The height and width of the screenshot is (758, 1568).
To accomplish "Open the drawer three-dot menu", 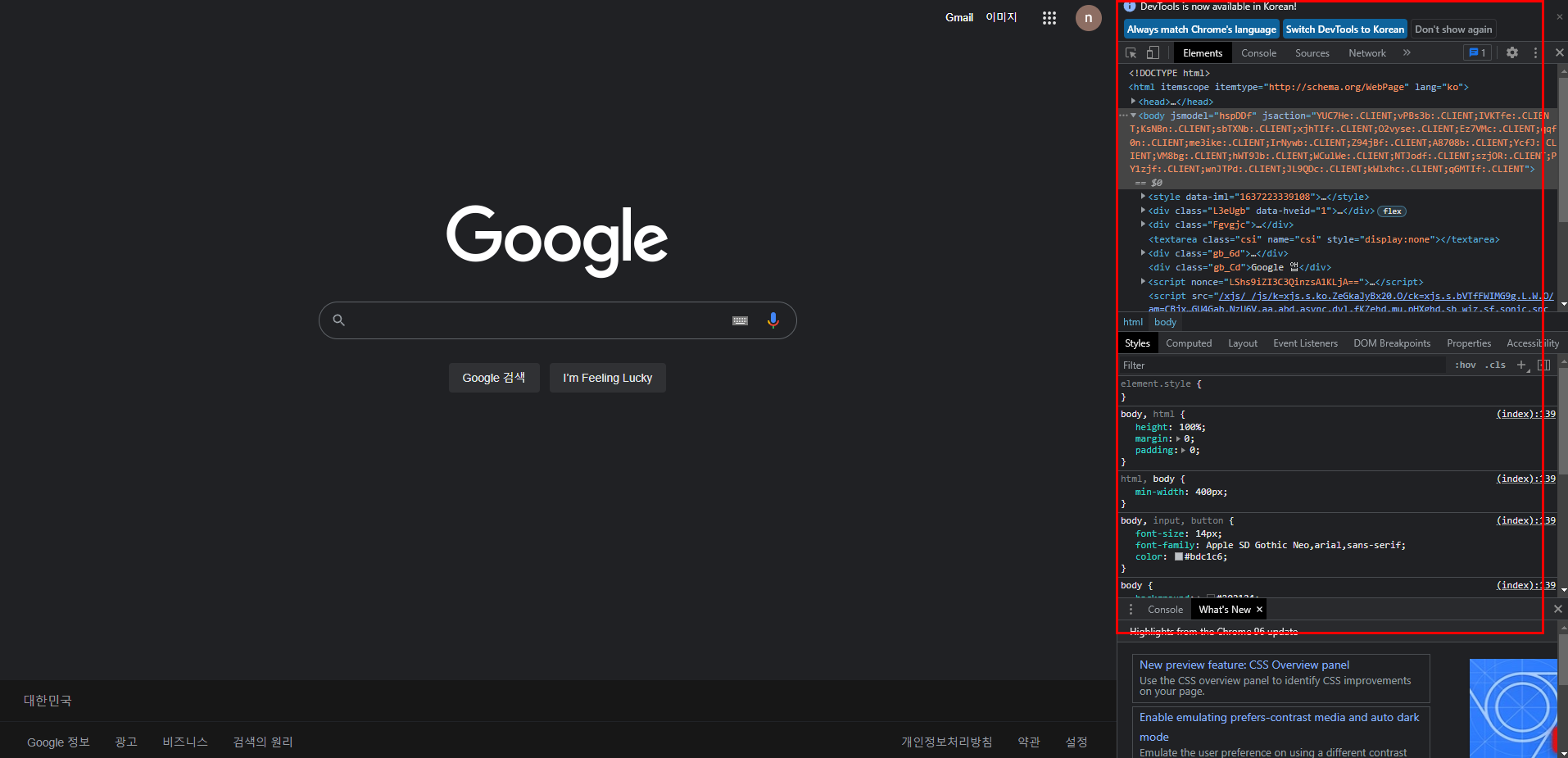I will (x=1131, y=609).
